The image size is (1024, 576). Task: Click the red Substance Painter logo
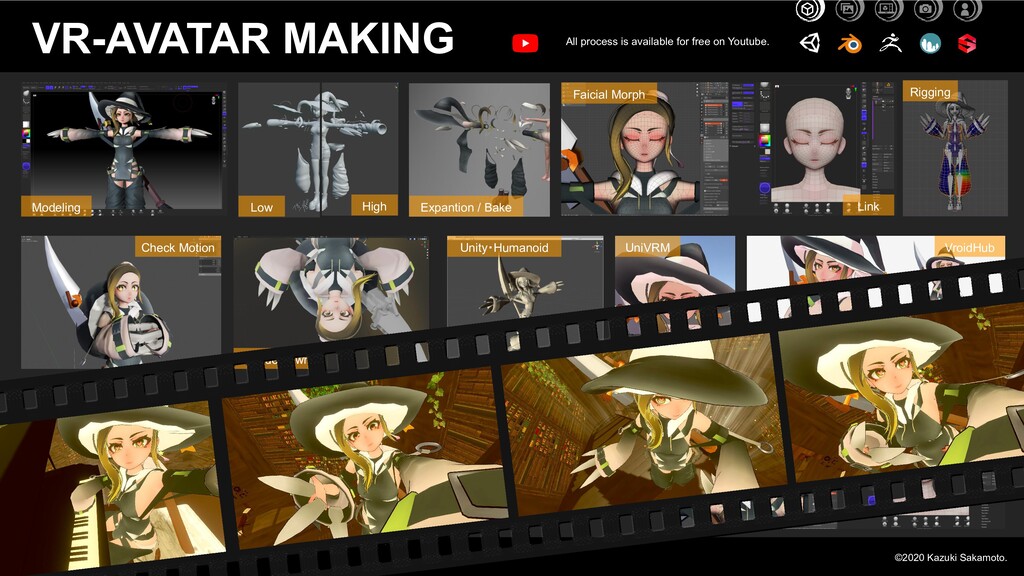967,44
